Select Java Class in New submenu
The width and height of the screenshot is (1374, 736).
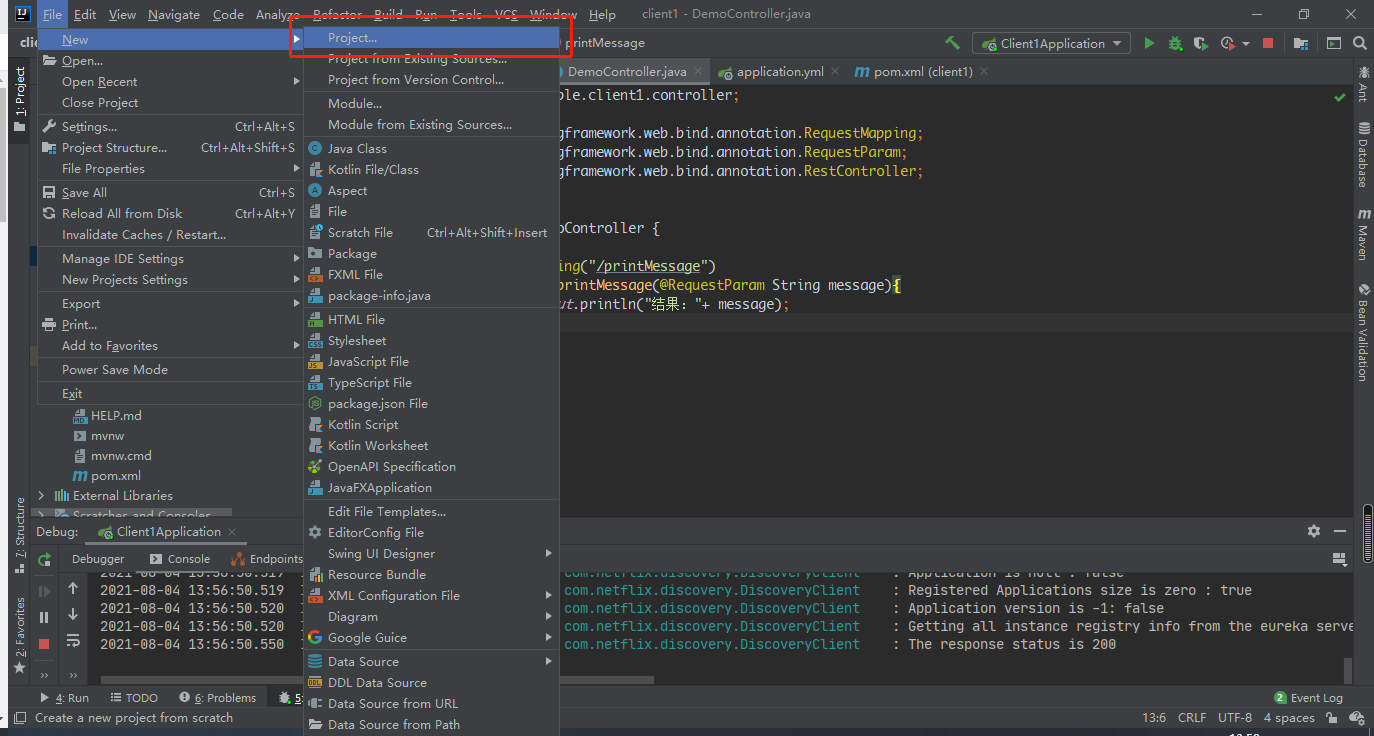tap(431, 149)
